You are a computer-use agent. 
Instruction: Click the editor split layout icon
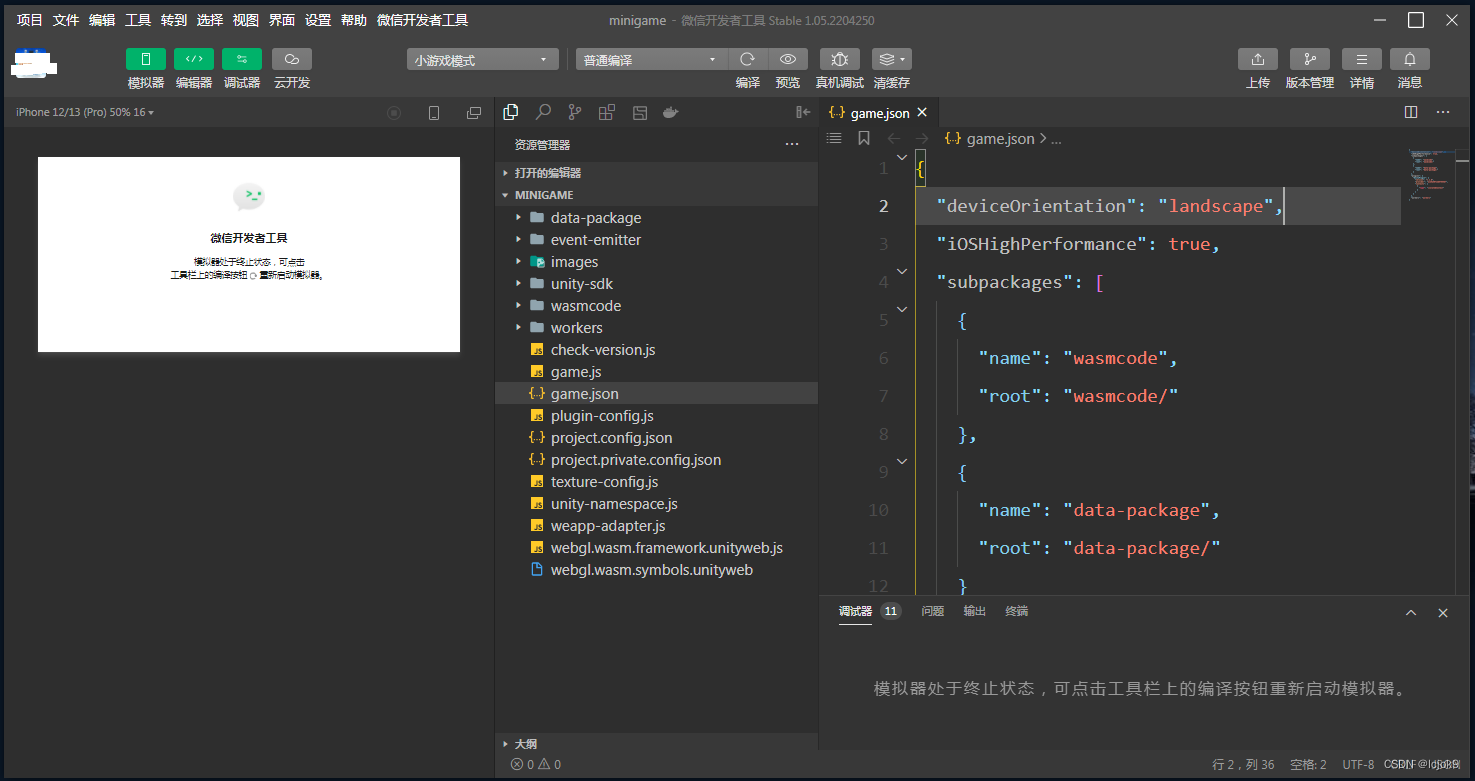1411,112
